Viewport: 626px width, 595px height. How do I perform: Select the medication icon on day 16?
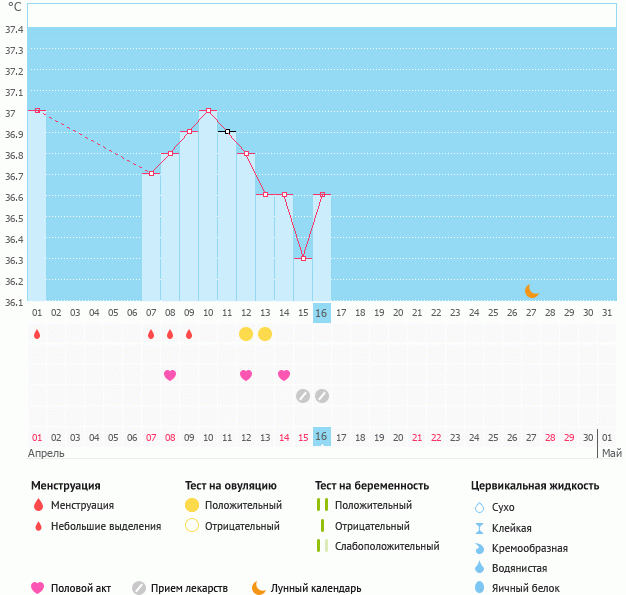tap(322, 396)
